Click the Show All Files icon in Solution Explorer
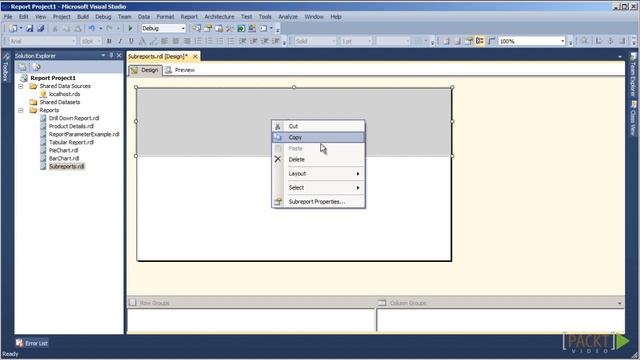 click(36, 67)
